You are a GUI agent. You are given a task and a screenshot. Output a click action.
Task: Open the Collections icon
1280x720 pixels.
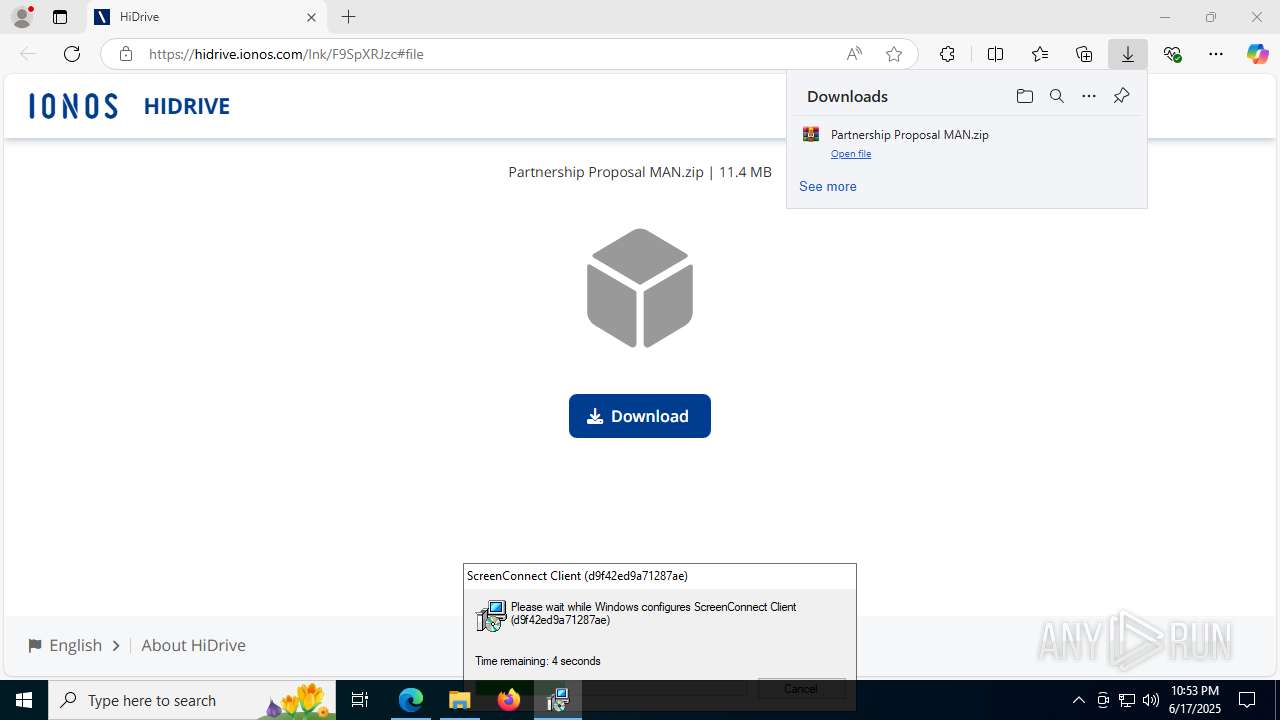click(1084, 54)
